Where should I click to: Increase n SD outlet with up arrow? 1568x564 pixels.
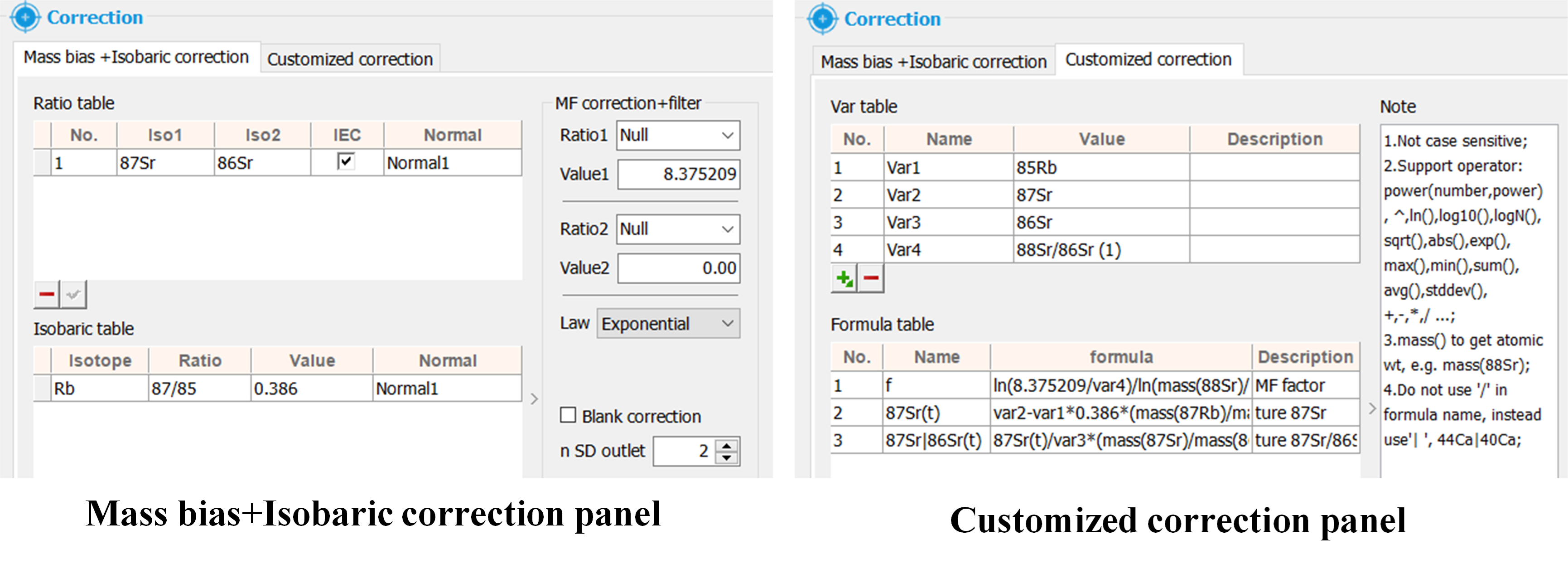pos(727,445)
